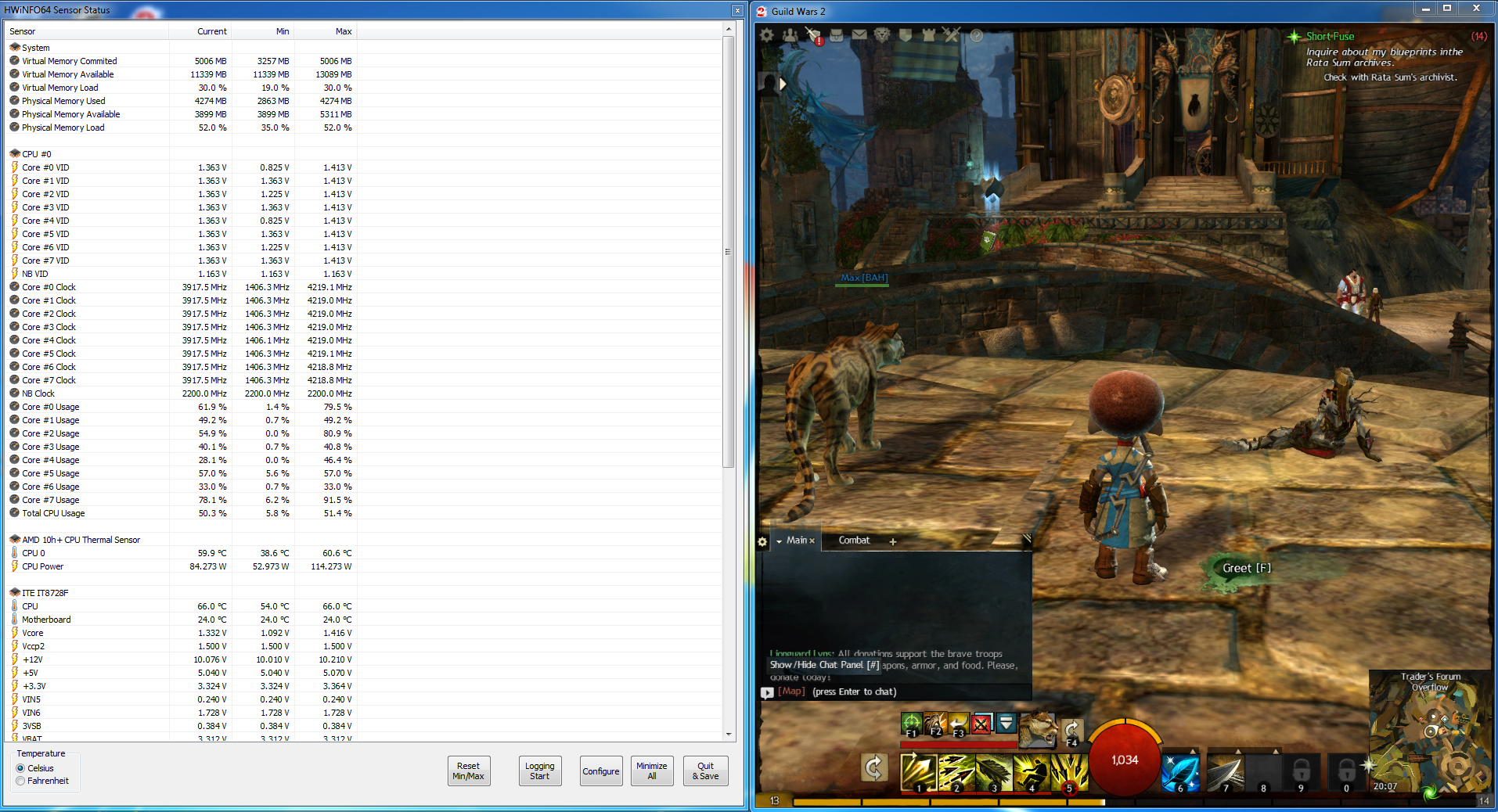Click the pet F3 return icon
1498x812 pixels.
(958, 724)
